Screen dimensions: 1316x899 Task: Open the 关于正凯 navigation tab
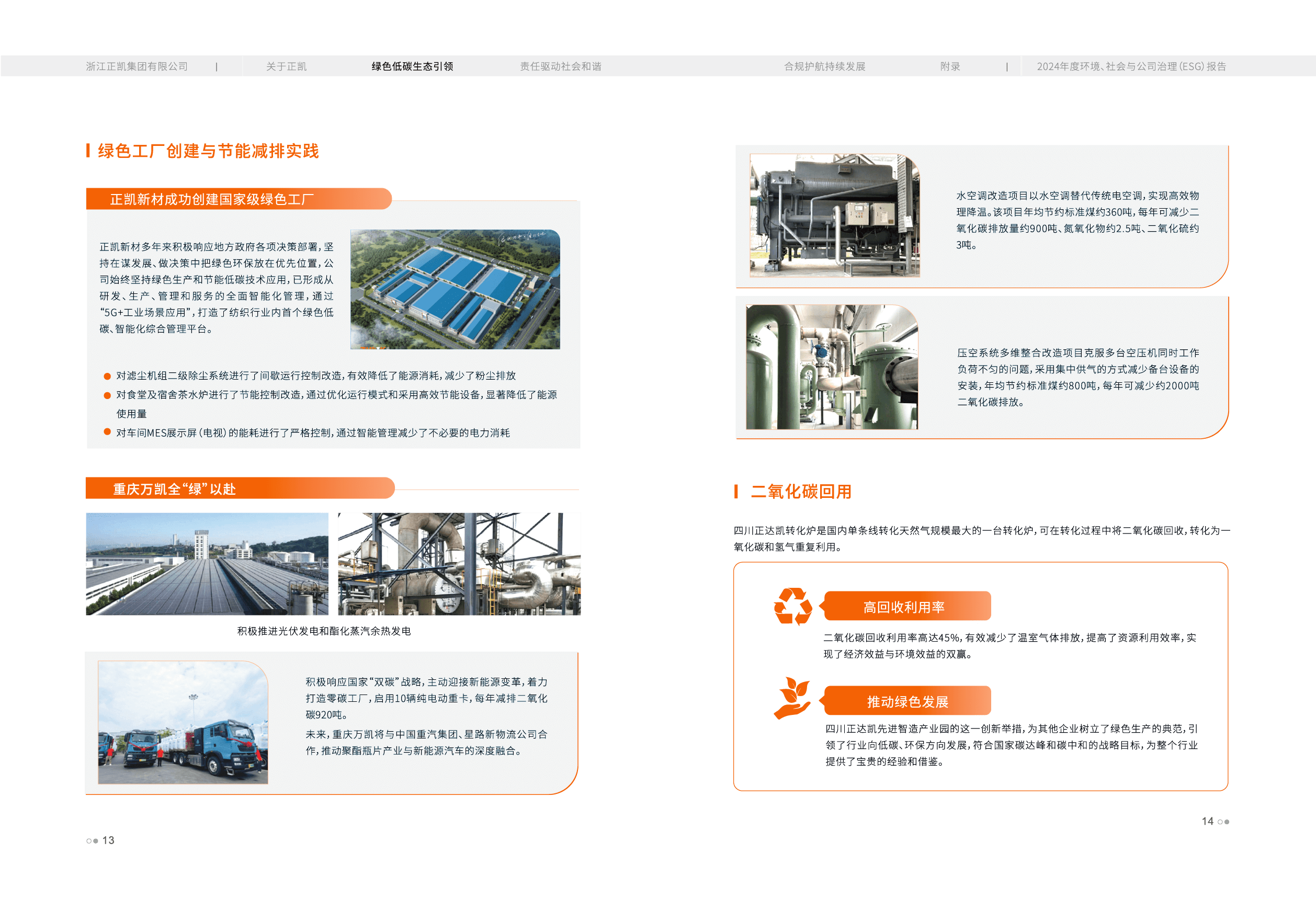coord(286,66)
